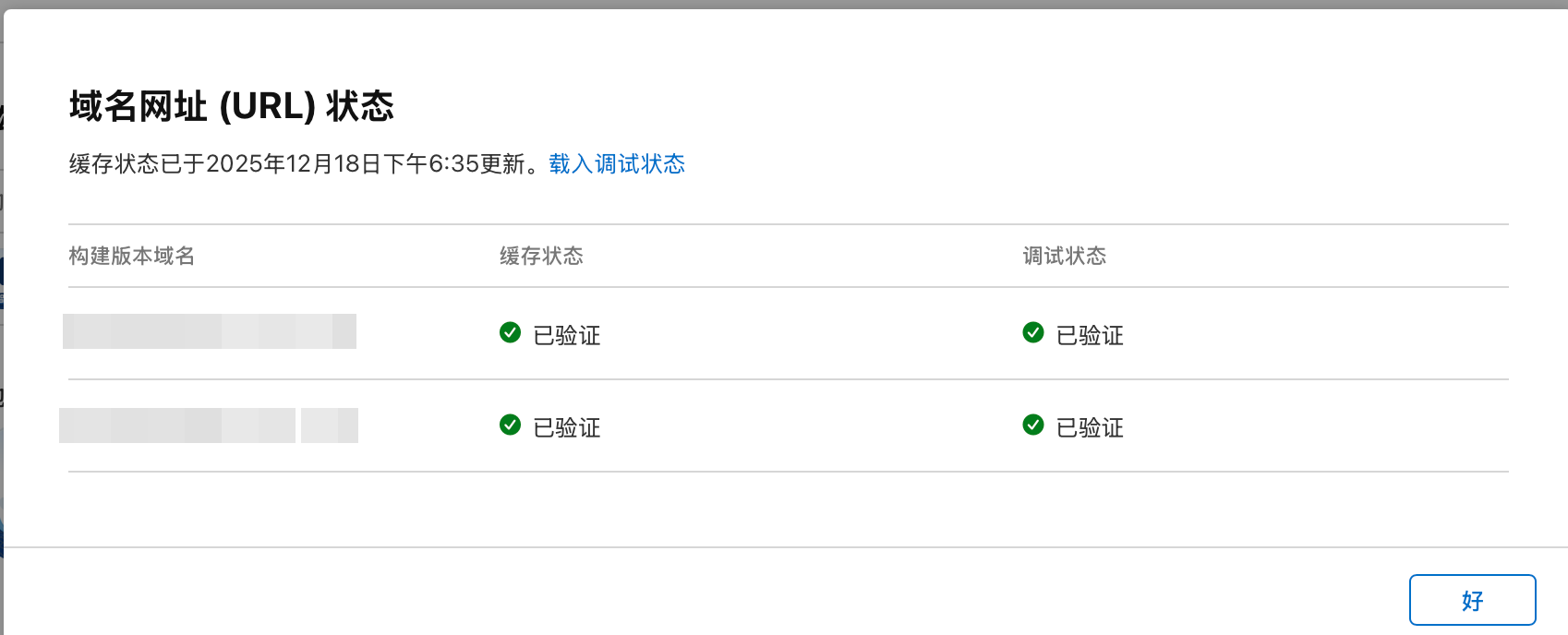Select the 构建版本域名 column header
Screen dimensions: 1568x635
tap(131, 256)
